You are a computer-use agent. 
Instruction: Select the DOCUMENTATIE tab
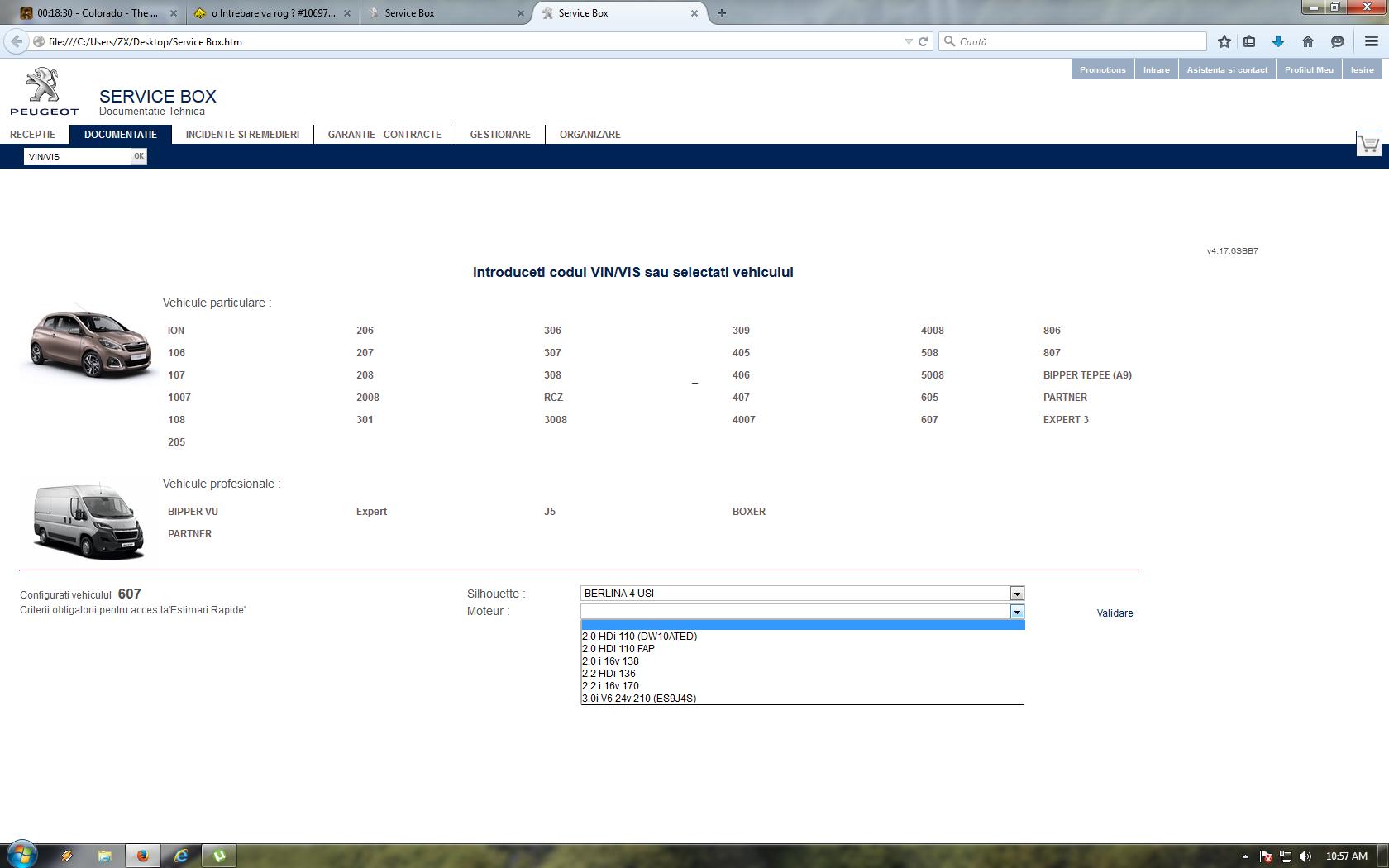[121, 135]
